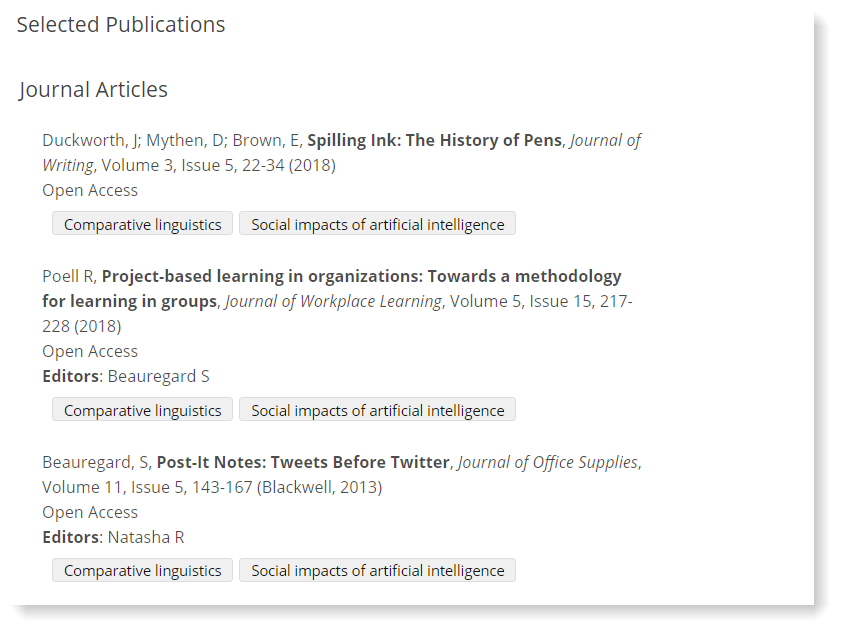Viewport: 841px width, 632px height.
Task: Click editor name "Natasha R"
Action: point(146,537)
